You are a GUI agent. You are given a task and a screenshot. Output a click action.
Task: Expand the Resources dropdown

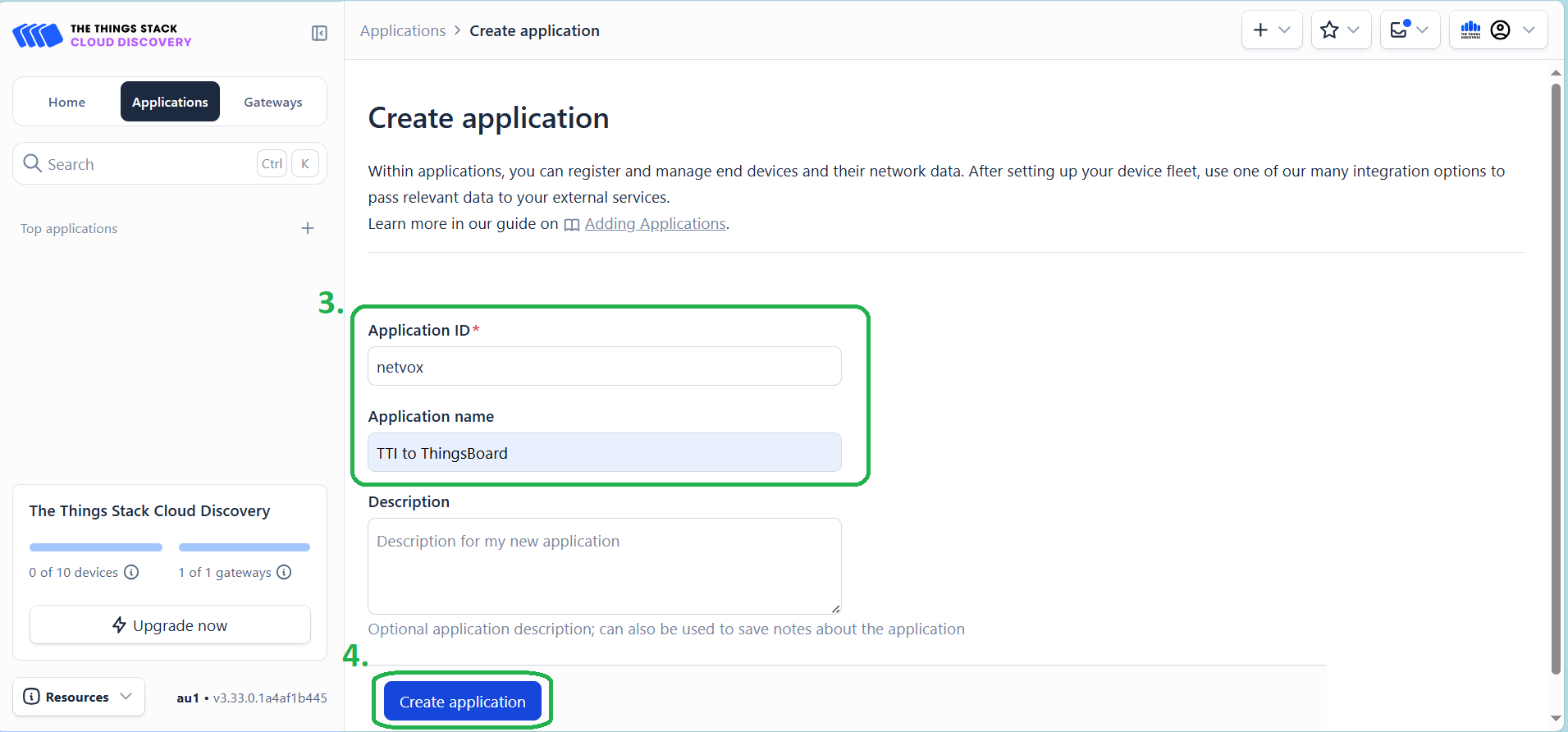point(79,697)
